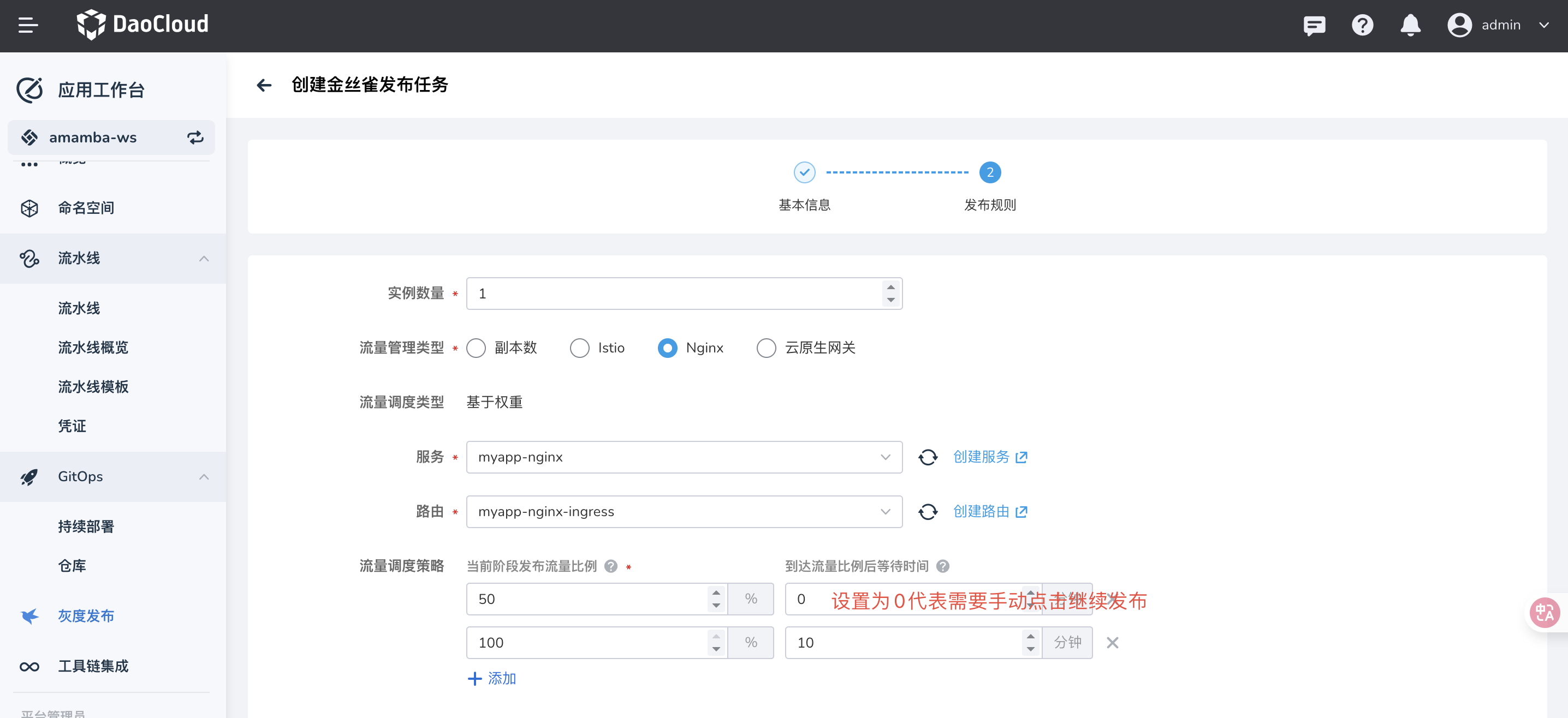Collapse the 流水线 sidebar section

(204, 258)
